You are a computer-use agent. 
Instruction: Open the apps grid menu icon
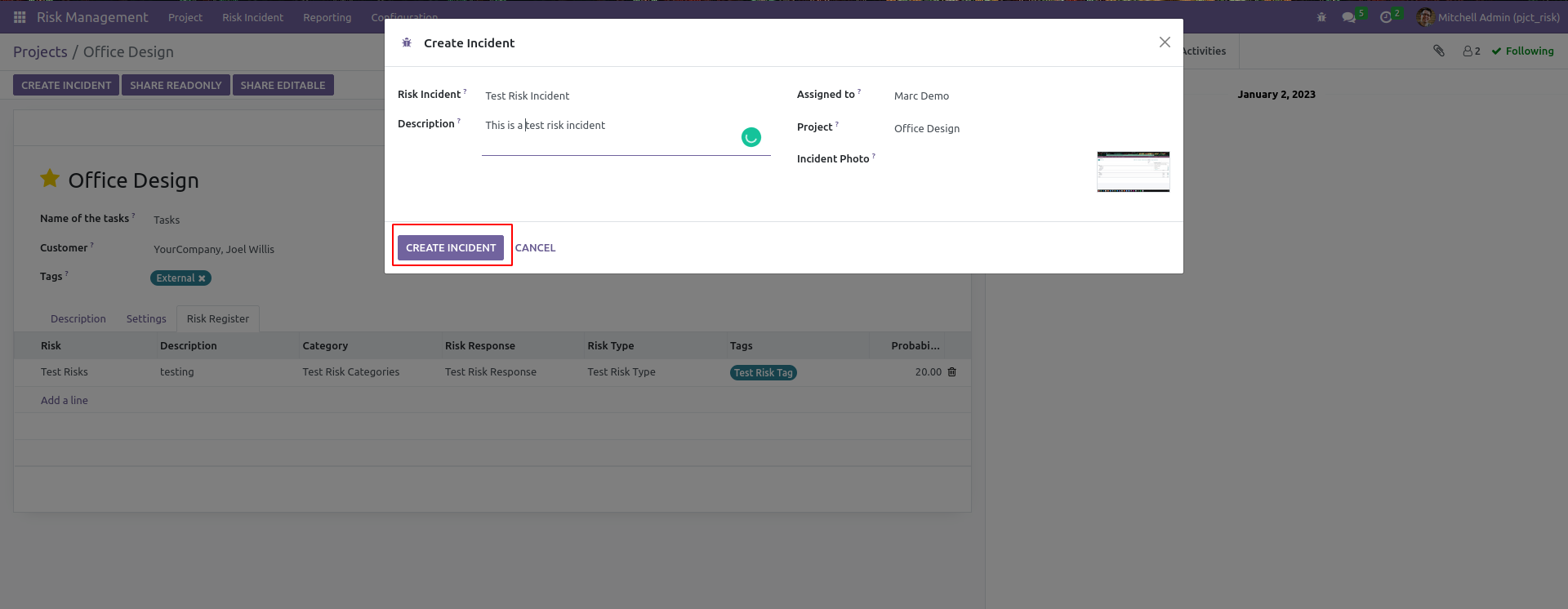tap(20, 17)
